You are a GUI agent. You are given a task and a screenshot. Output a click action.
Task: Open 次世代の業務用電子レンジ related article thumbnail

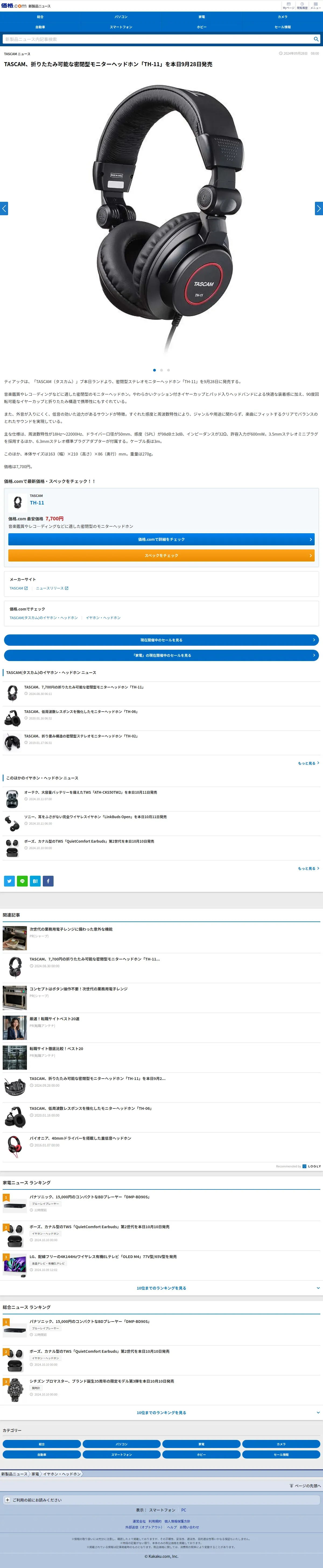click(x=15, y=938)
